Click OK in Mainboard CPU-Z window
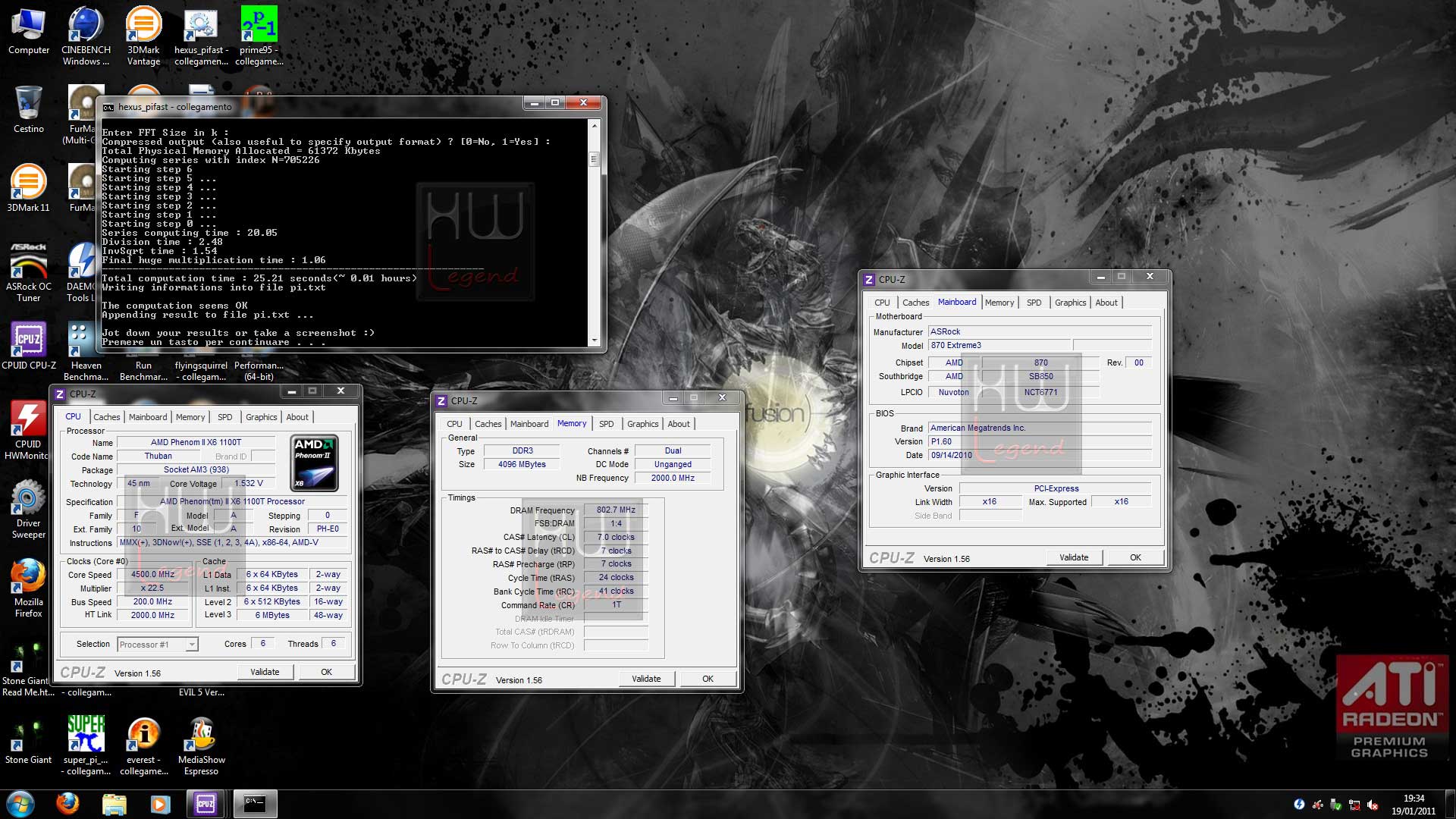 pos(1135,557)
